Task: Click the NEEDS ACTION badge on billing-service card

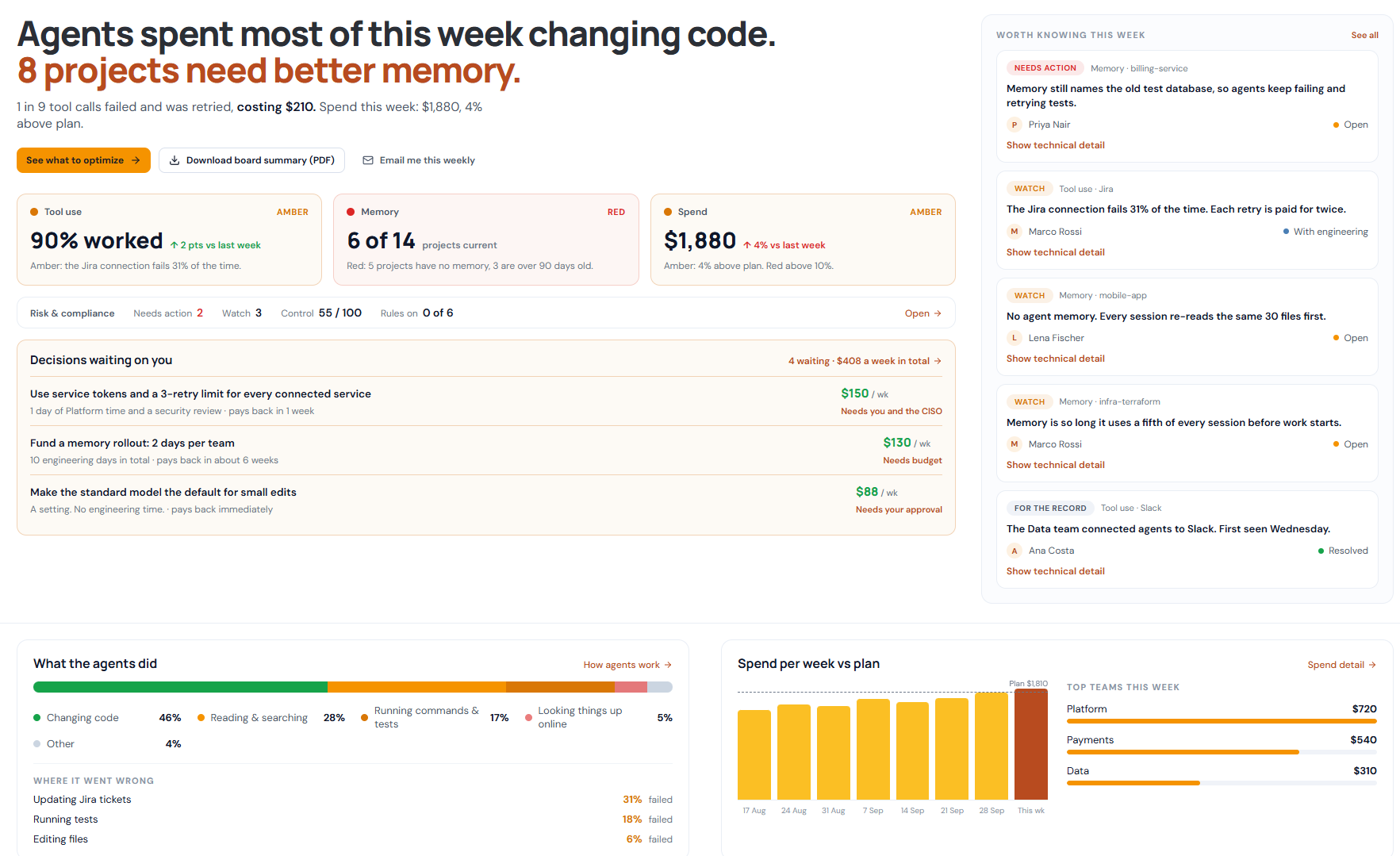Action: click(x=1045, y=68)
